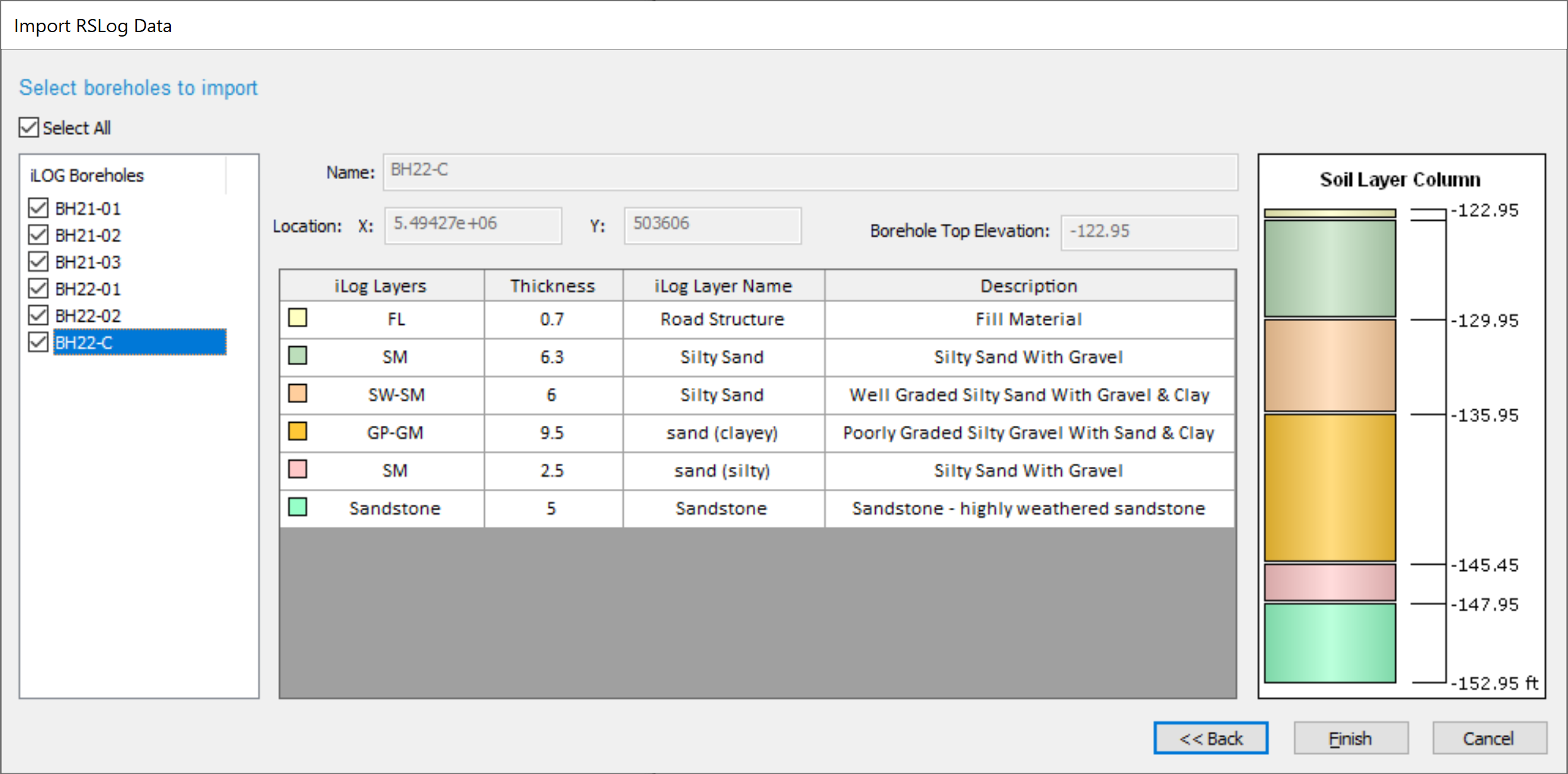This screenshot has height=774, width=1568.
Task: Click the FL layer yellow color swatch
Action: coord(298,317)
